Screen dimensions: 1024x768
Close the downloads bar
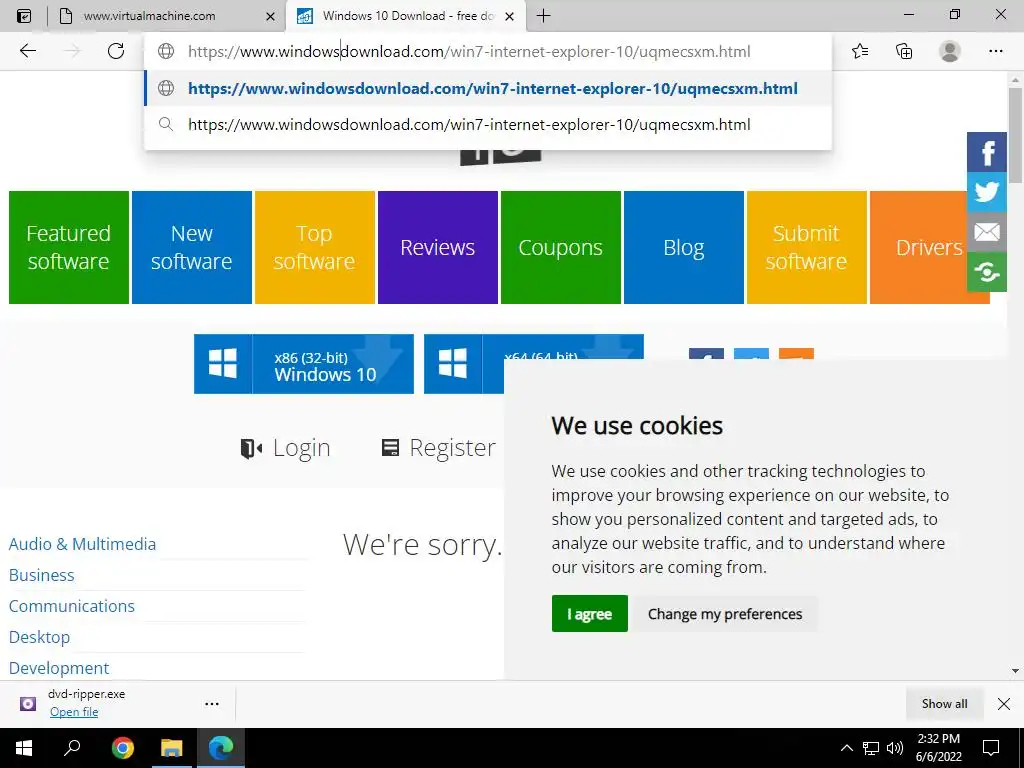(x=1004, y=703)
